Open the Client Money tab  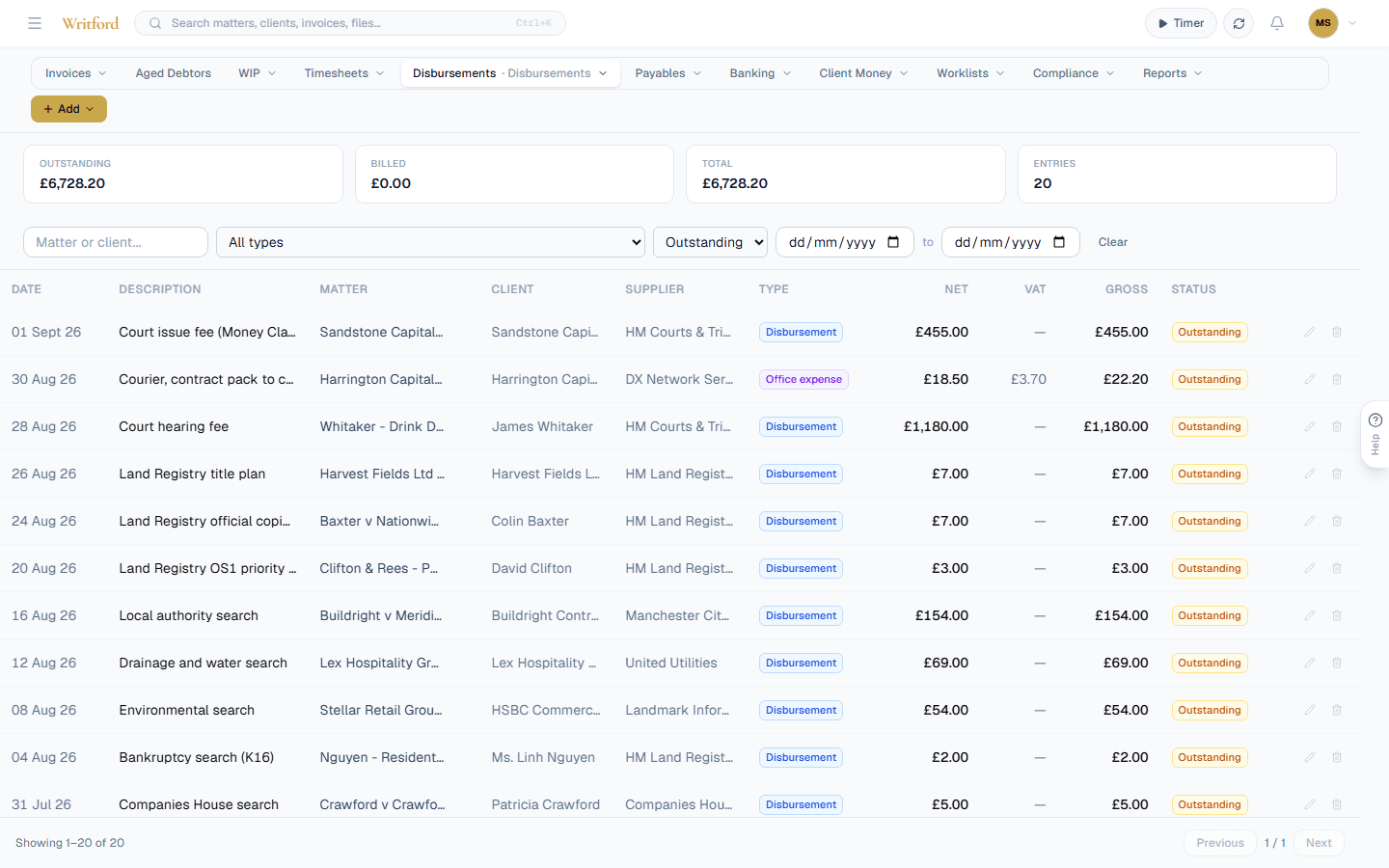(x=863, y=73)
